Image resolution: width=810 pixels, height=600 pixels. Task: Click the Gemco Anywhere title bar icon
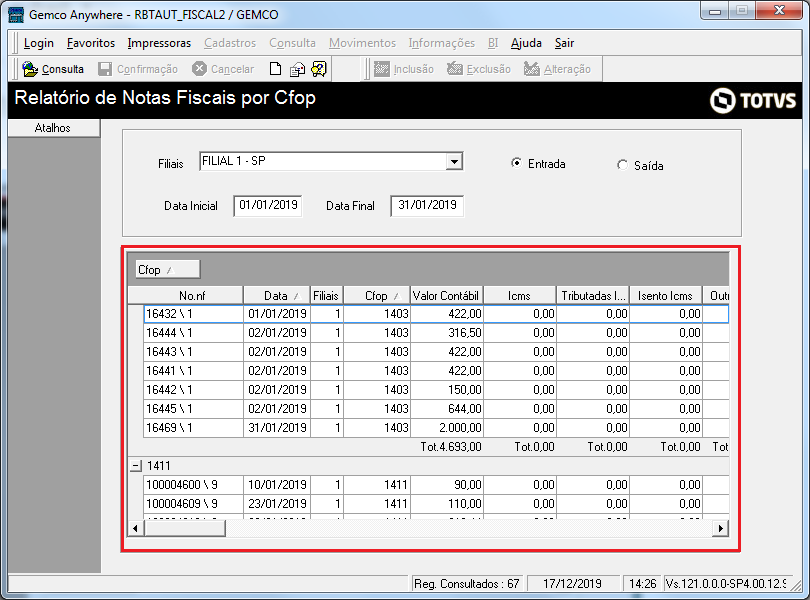tap(16, 14)
